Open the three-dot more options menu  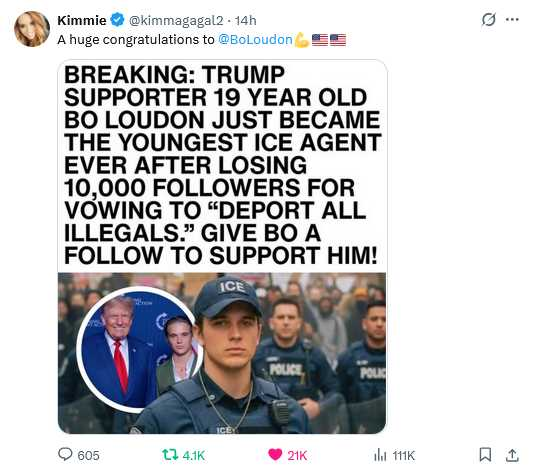point(512,19)
